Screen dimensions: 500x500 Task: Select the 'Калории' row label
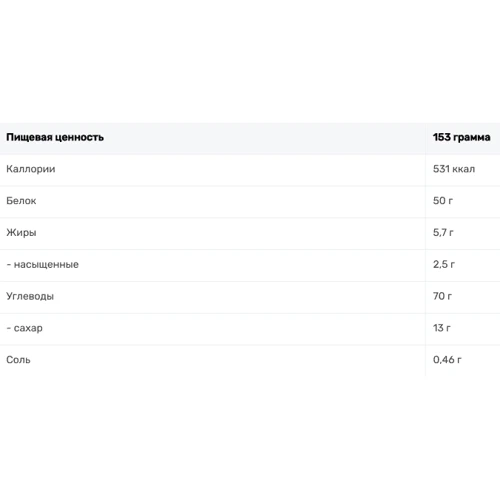pos(31,169)
